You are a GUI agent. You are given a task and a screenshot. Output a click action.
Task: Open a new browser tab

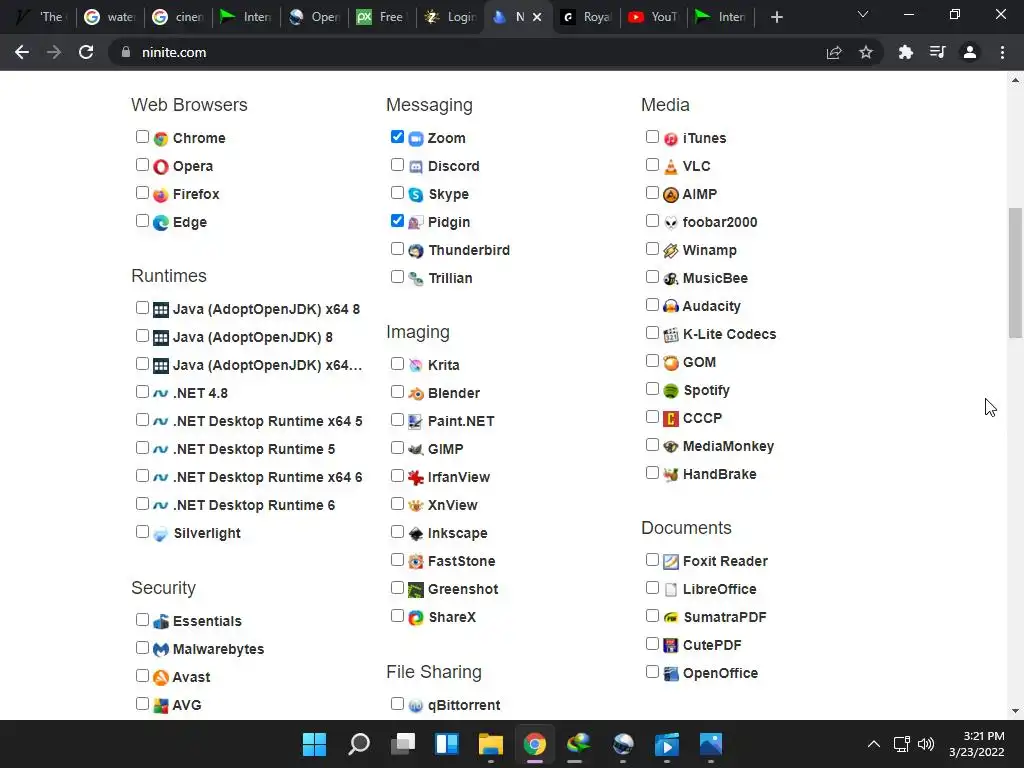click(776, 17)
